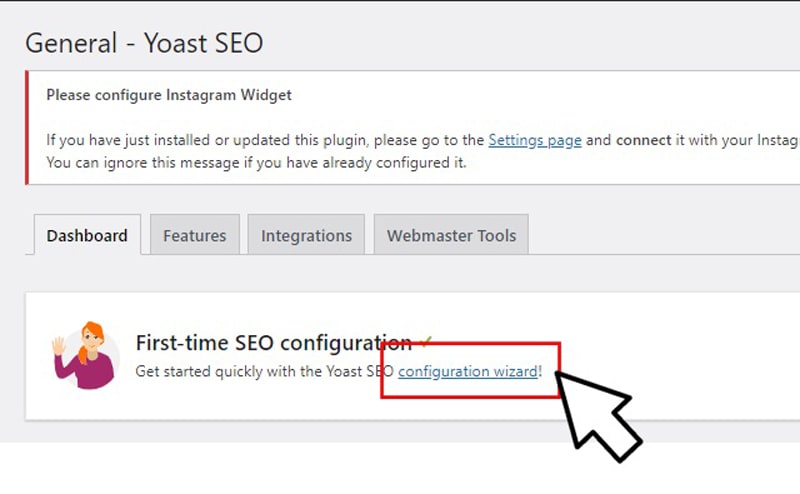
Task: Select the Integrations tab
Action: 306,235
